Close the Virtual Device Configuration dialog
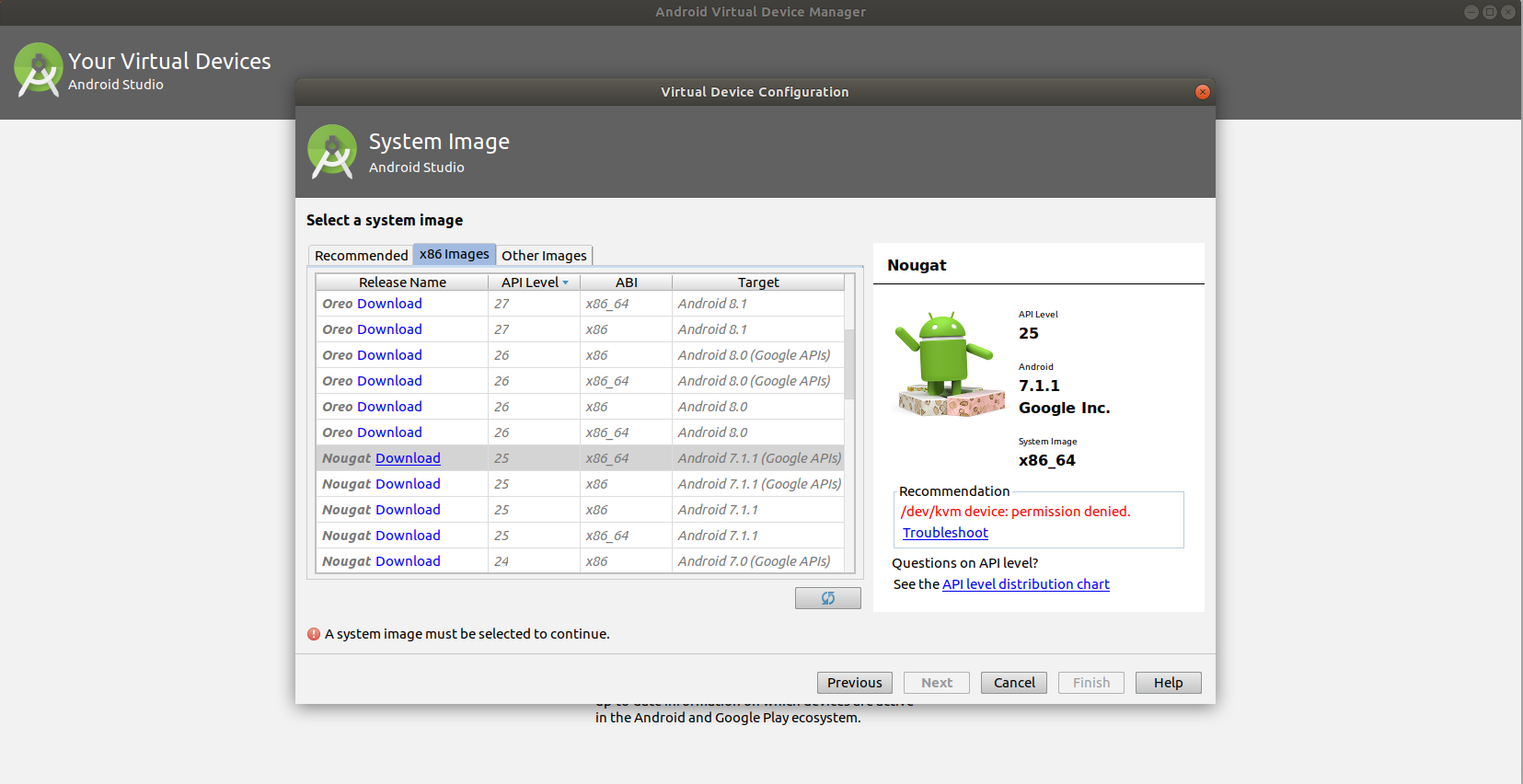Viewport: 1523px width, 784px height. 1202,92
